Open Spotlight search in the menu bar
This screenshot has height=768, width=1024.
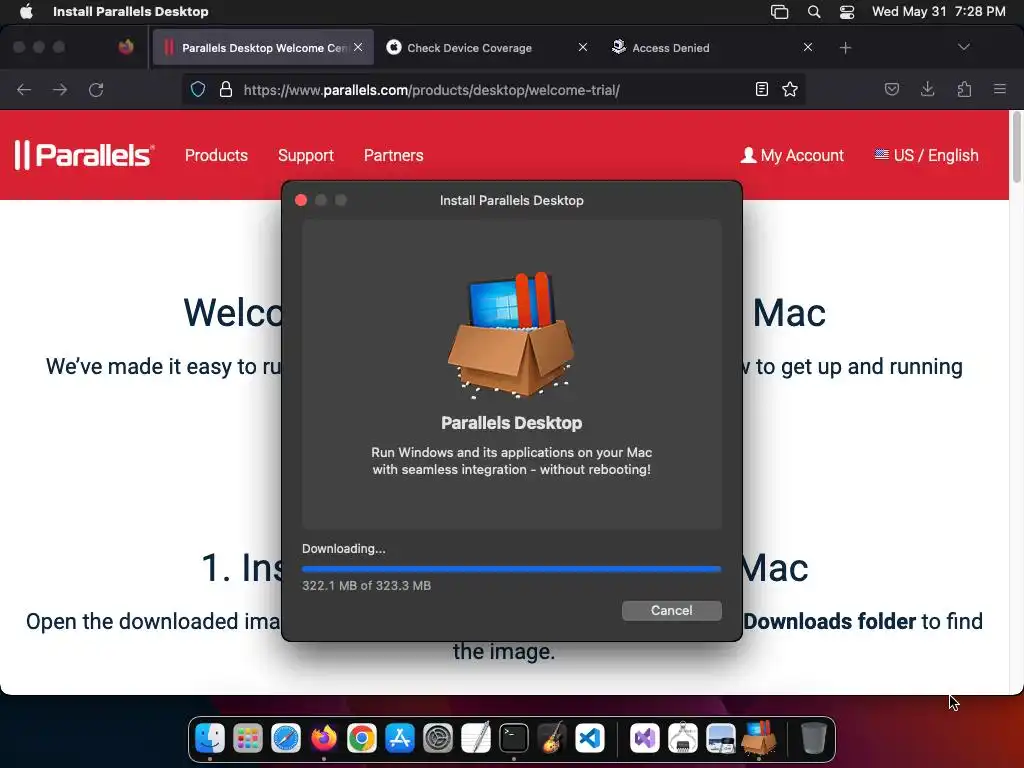tap(814, 11)
